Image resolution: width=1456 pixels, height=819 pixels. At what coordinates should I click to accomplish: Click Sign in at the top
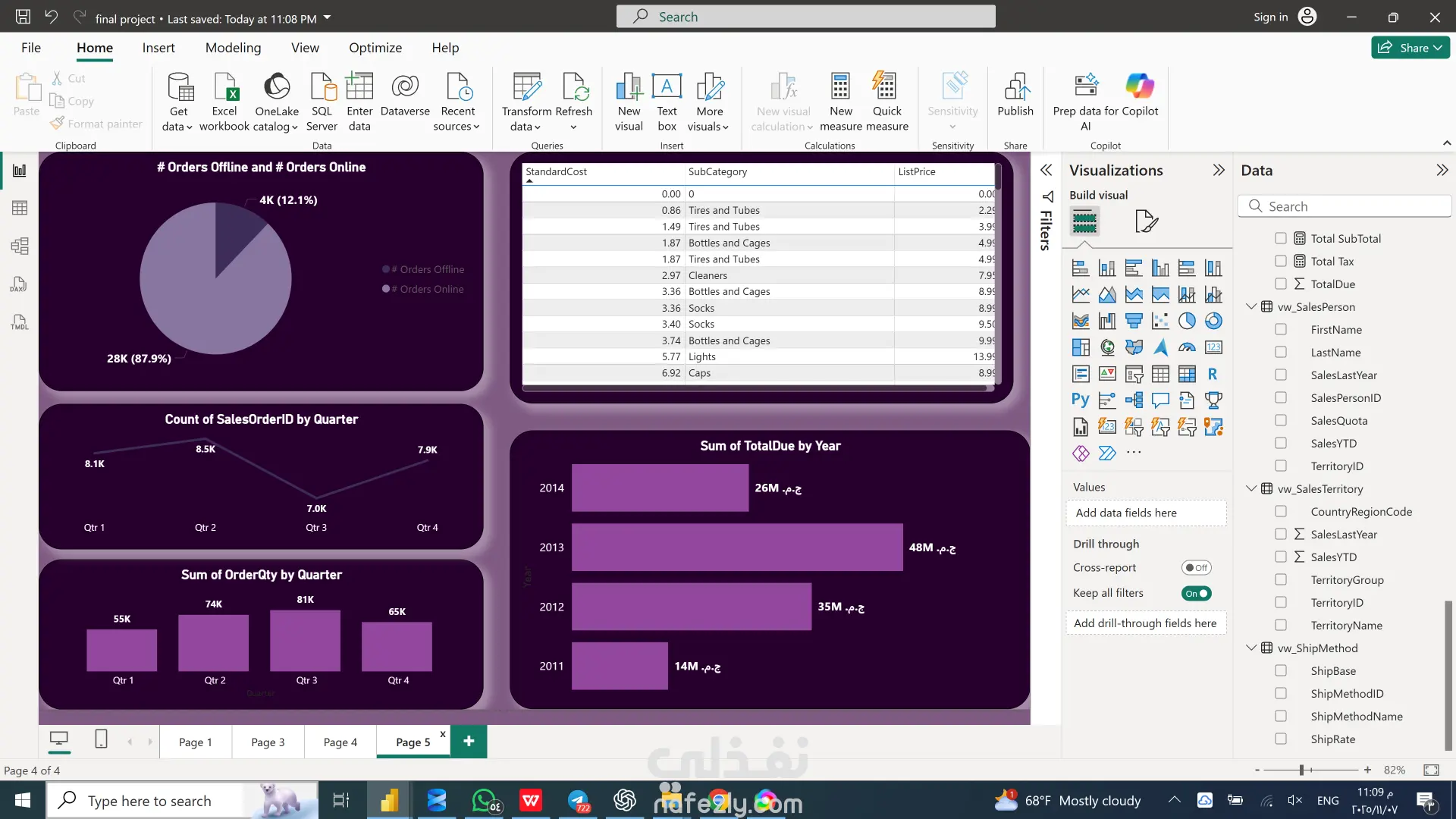coord(1270,17)
